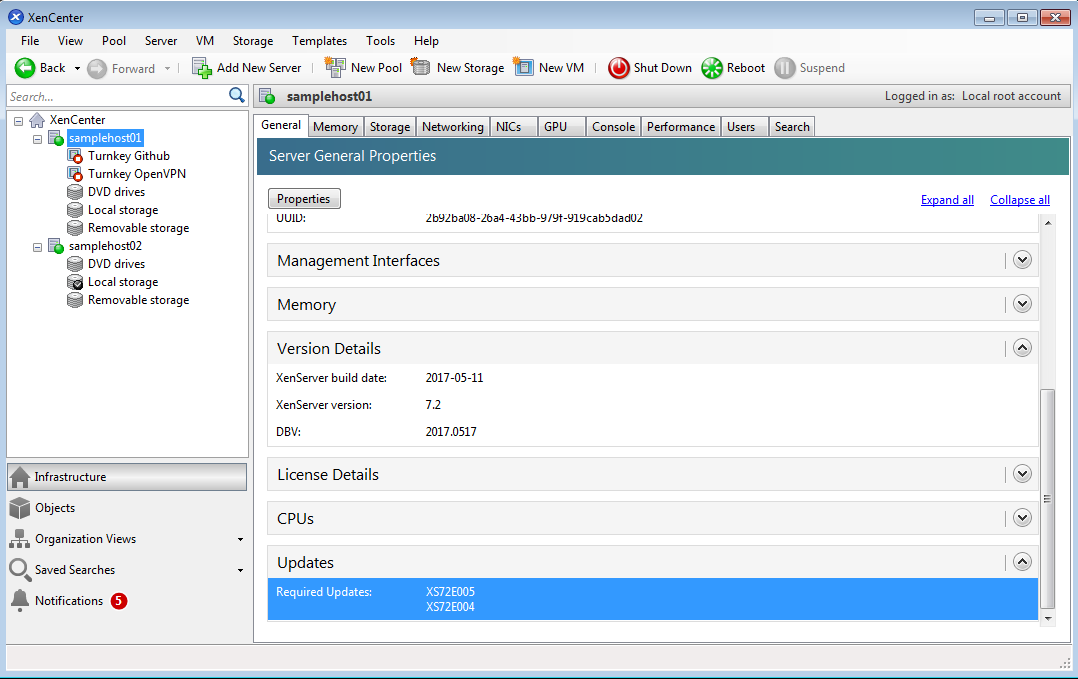Viewport: 1078px width, 679px height.
Task: Click in the Search input field
Action: tap(115, 97)
